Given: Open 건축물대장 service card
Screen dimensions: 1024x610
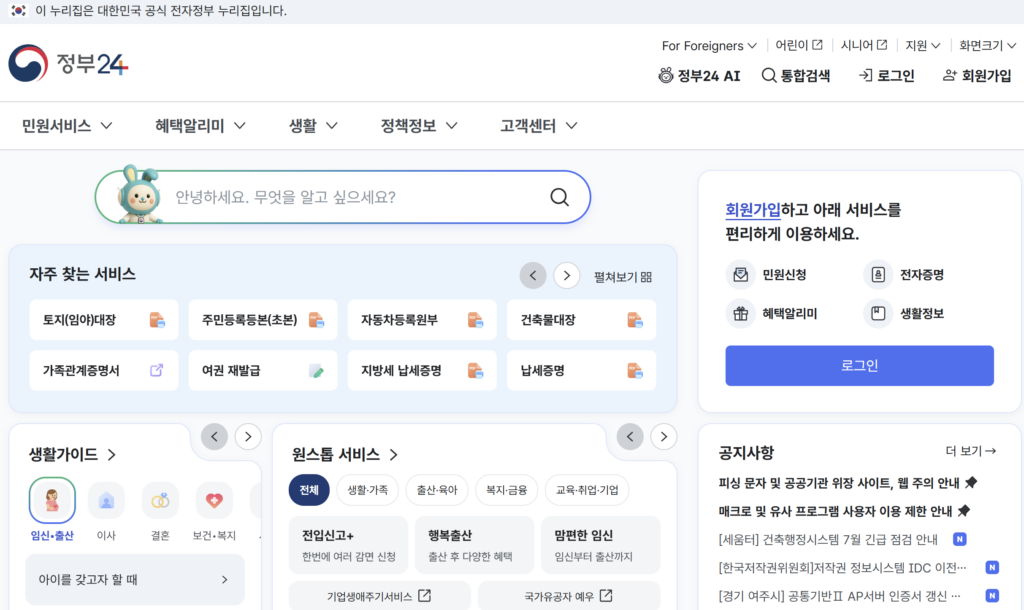Looking at the screenshot, I should (x=581, y=320).
